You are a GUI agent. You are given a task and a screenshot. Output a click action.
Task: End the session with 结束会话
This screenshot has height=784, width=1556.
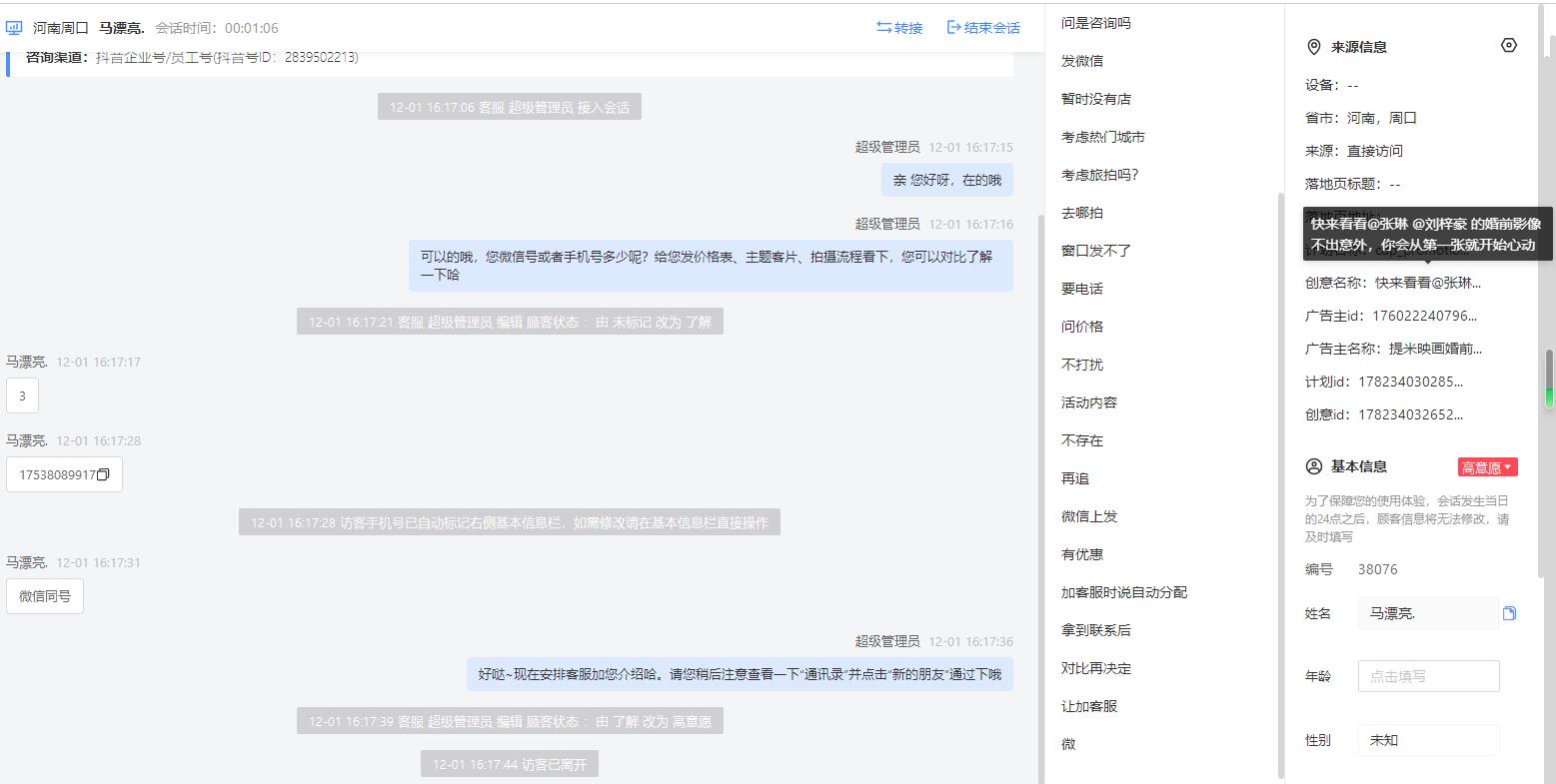[x=983, y=28]
